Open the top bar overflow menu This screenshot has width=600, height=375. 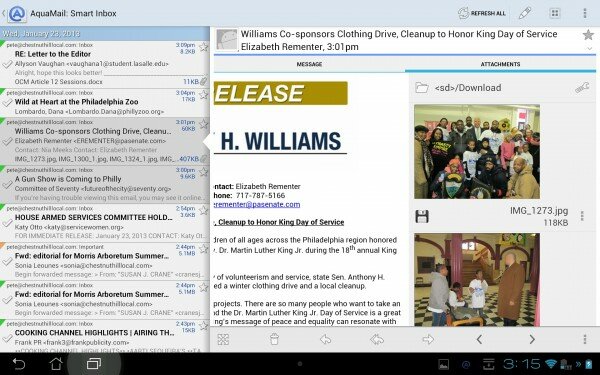click(585, 13)
